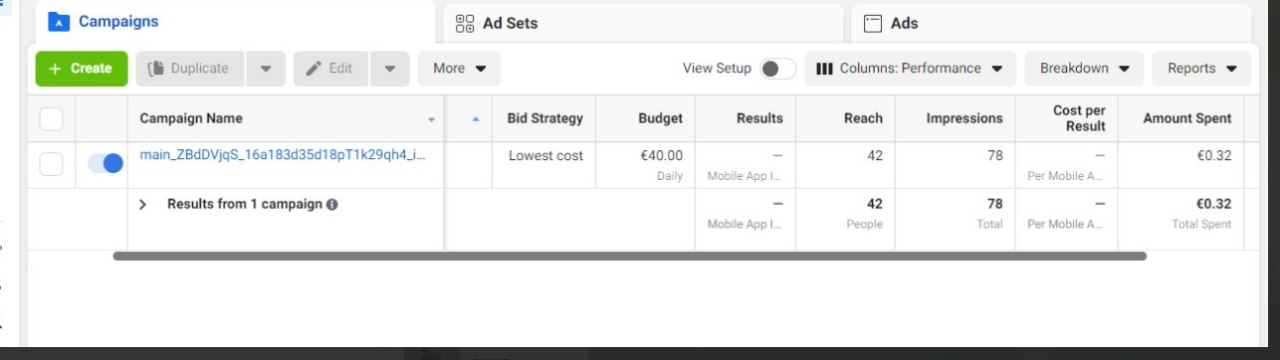The height and width of the screenshot is (360, 1280).
Task: Switch to the Ads tab
Action: (x=1051, y=23)
